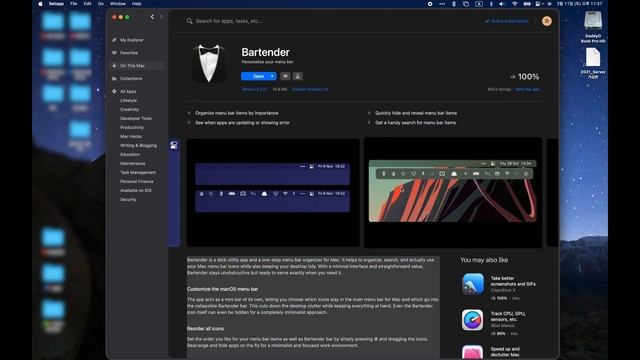Click the Bartender tuxedo app icon
The height and width of the screenshot is (360, 640).
pyautogui.click(x=209, y=63)
